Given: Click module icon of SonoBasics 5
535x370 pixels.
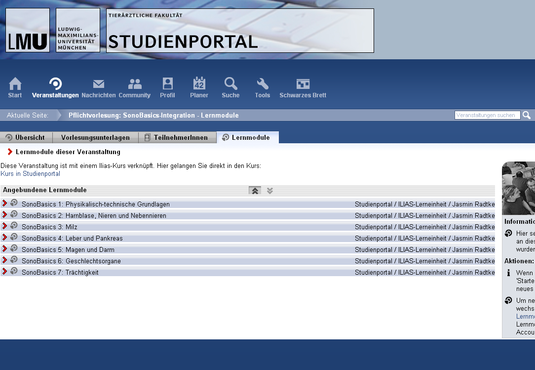Looking at the screenshot, I should pos(14,248).
